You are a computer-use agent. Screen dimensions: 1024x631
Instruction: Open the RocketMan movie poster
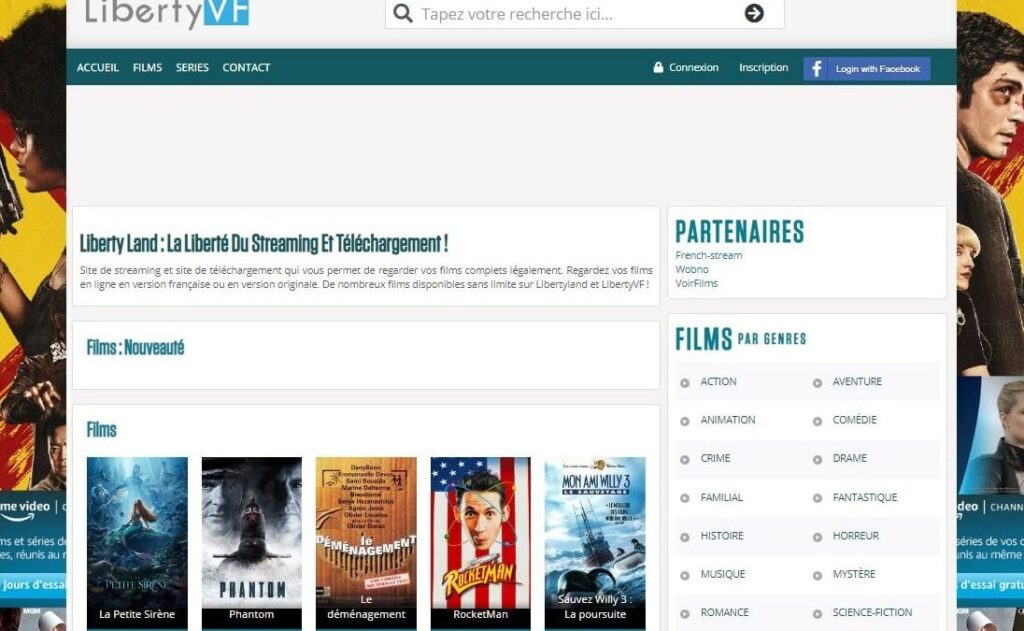click(x=481, y=543)
